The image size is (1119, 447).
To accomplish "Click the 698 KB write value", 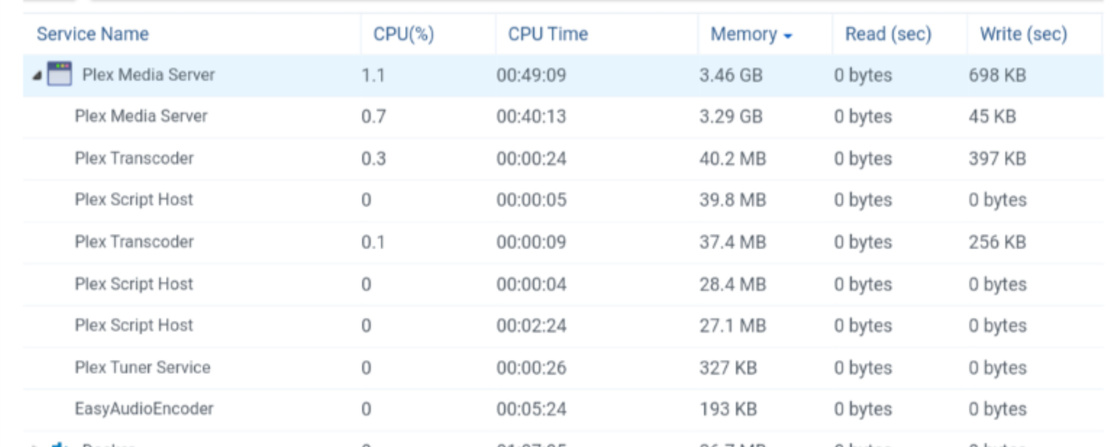I will [997, 74].
